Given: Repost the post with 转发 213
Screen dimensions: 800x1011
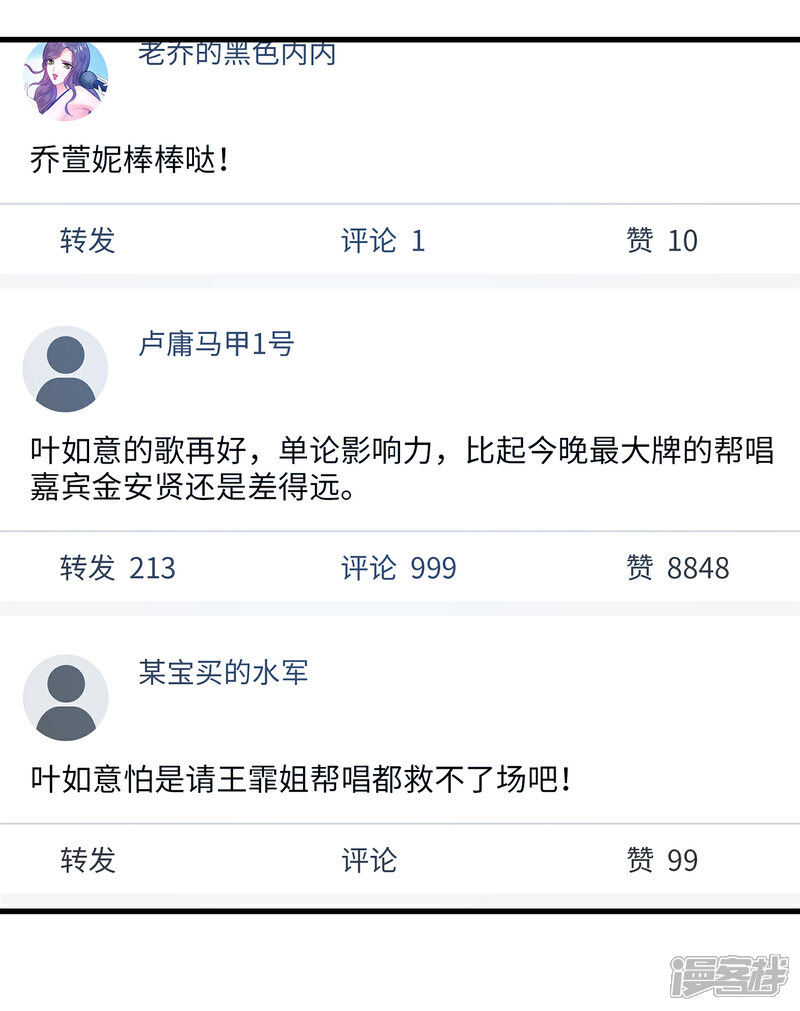Looking at the screenshot, I should [x=117, y=568].
